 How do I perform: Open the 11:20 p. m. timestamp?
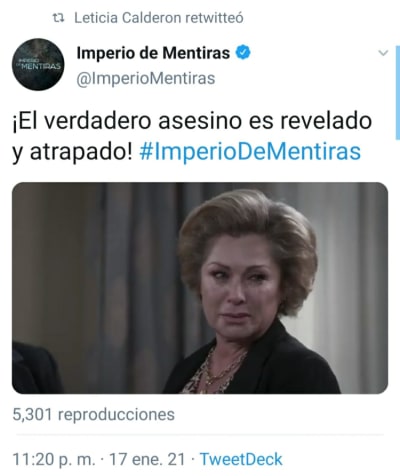54,459
